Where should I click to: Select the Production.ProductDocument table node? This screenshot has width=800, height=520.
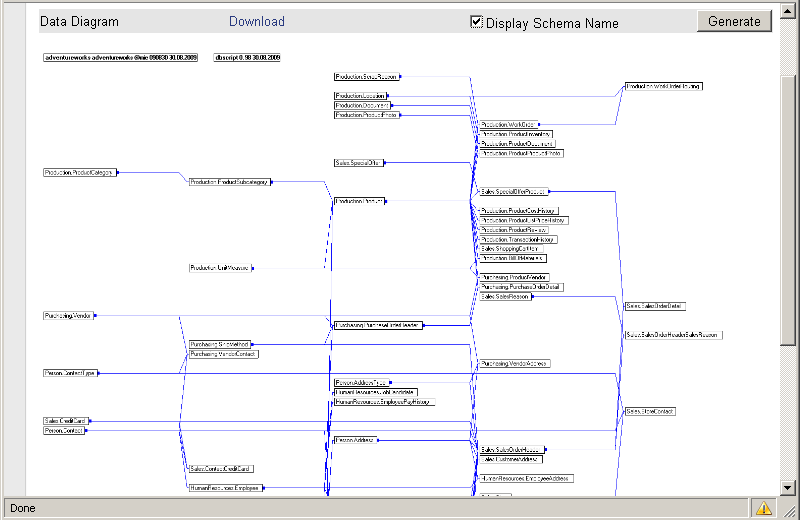click(x=517, y=143)
